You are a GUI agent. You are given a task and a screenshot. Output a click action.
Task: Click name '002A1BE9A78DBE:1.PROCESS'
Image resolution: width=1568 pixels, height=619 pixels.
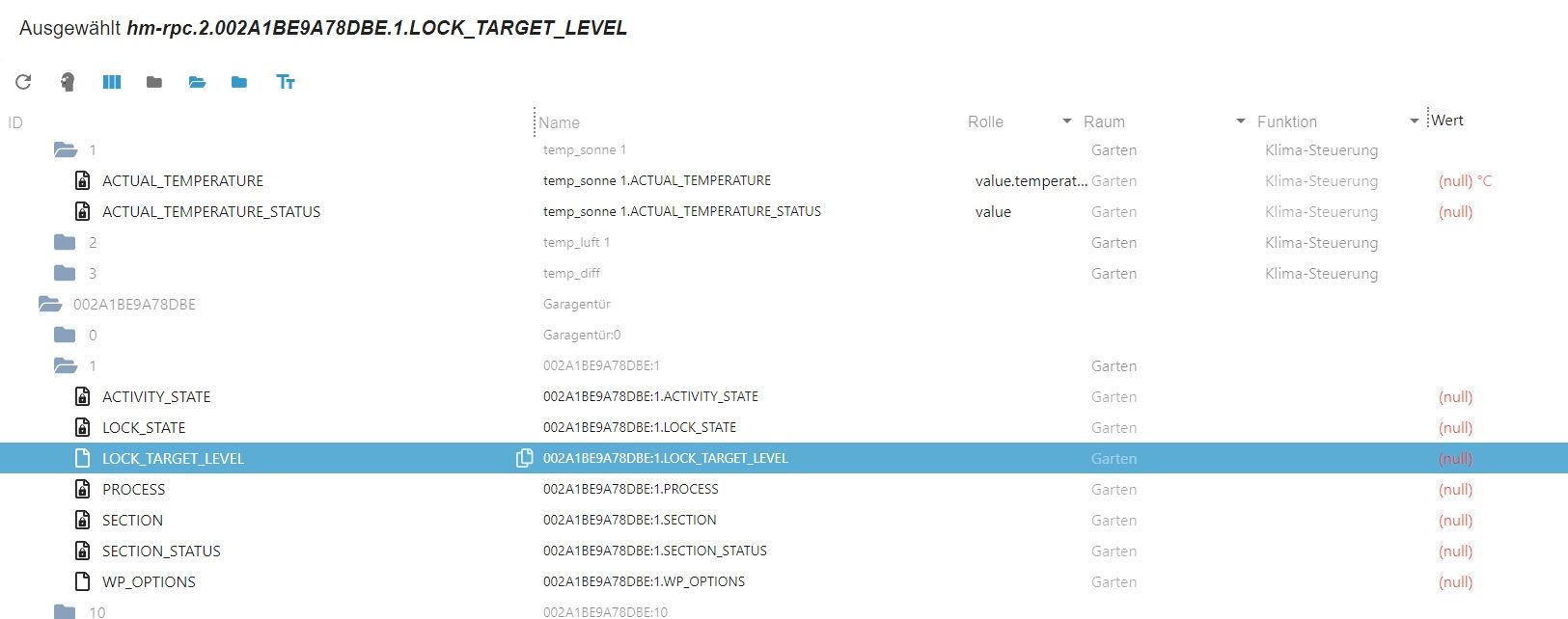[x=631, y=489]
